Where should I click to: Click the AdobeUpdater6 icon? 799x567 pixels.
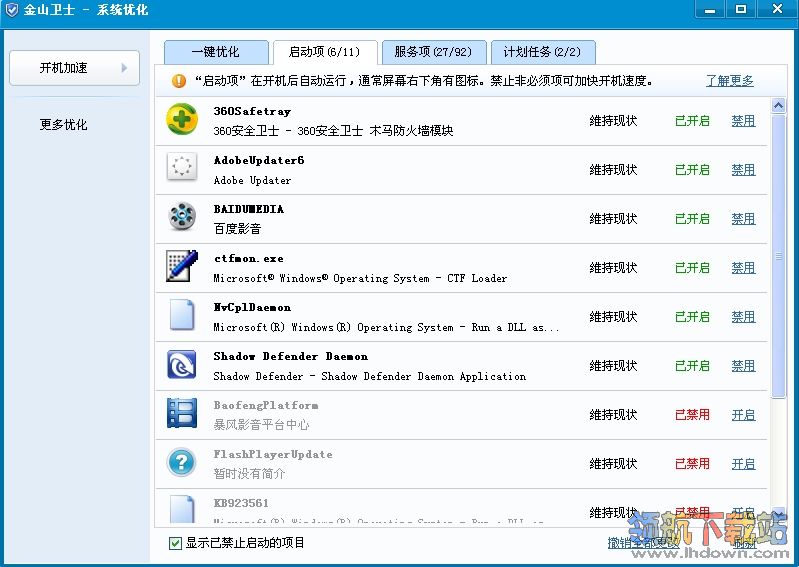[182, 167]
